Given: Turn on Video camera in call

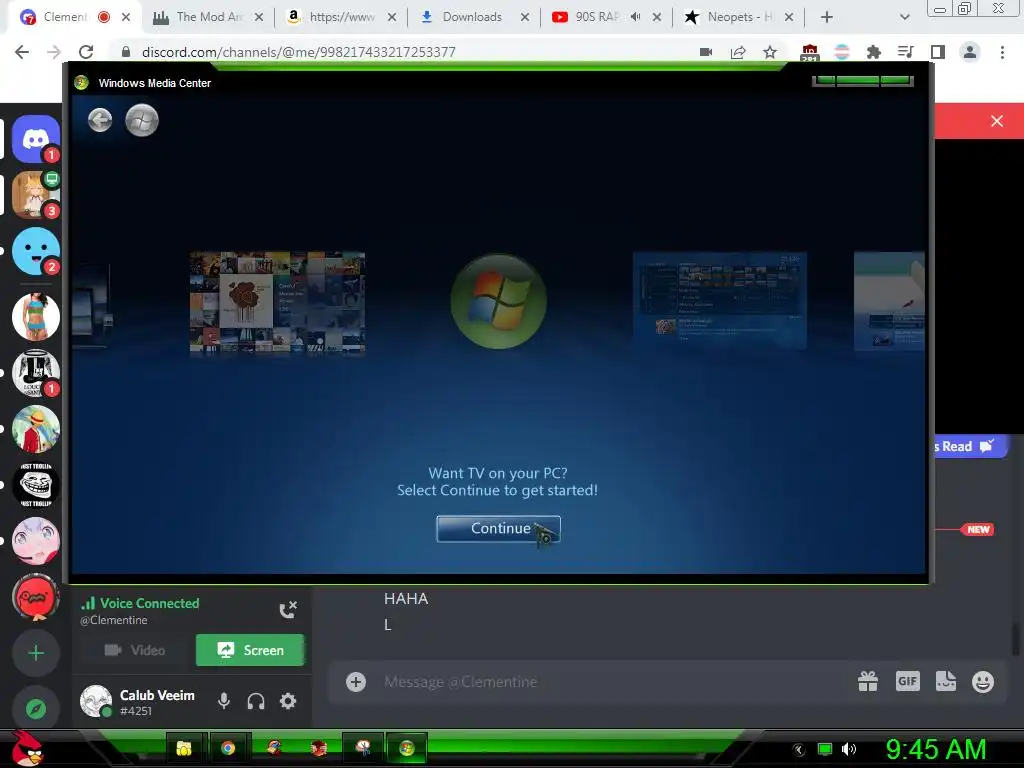Looking at the screenshot, I should (135, 650).
